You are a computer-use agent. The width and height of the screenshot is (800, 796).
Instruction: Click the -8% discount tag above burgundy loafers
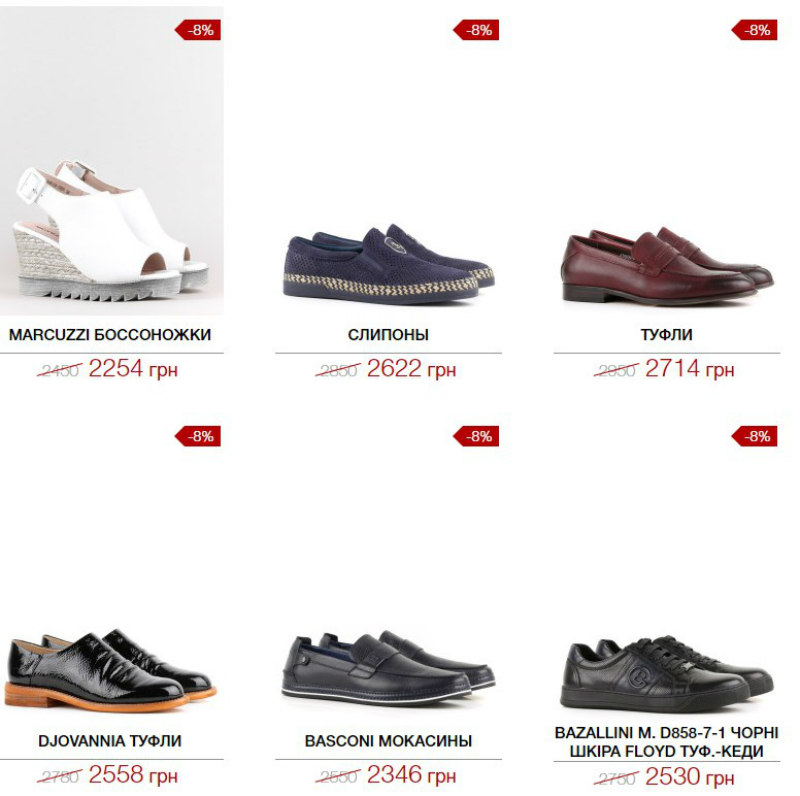[x=755, y=30]
